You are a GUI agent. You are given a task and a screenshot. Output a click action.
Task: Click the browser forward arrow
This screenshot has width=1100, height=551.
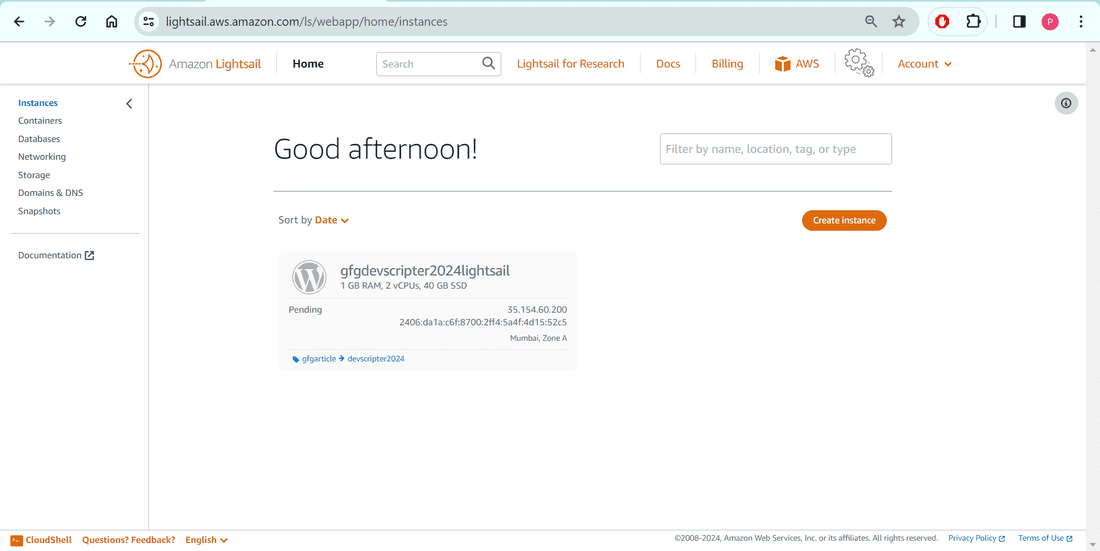tap(49, 22)
